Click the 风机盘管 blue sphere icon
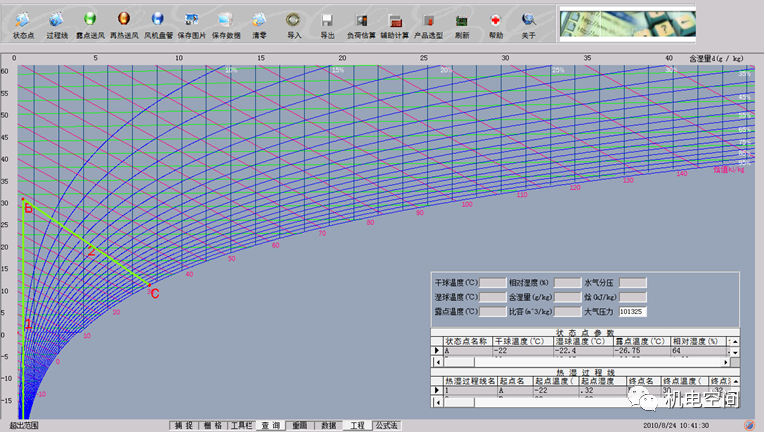765x433 pixels. (158, 20)
